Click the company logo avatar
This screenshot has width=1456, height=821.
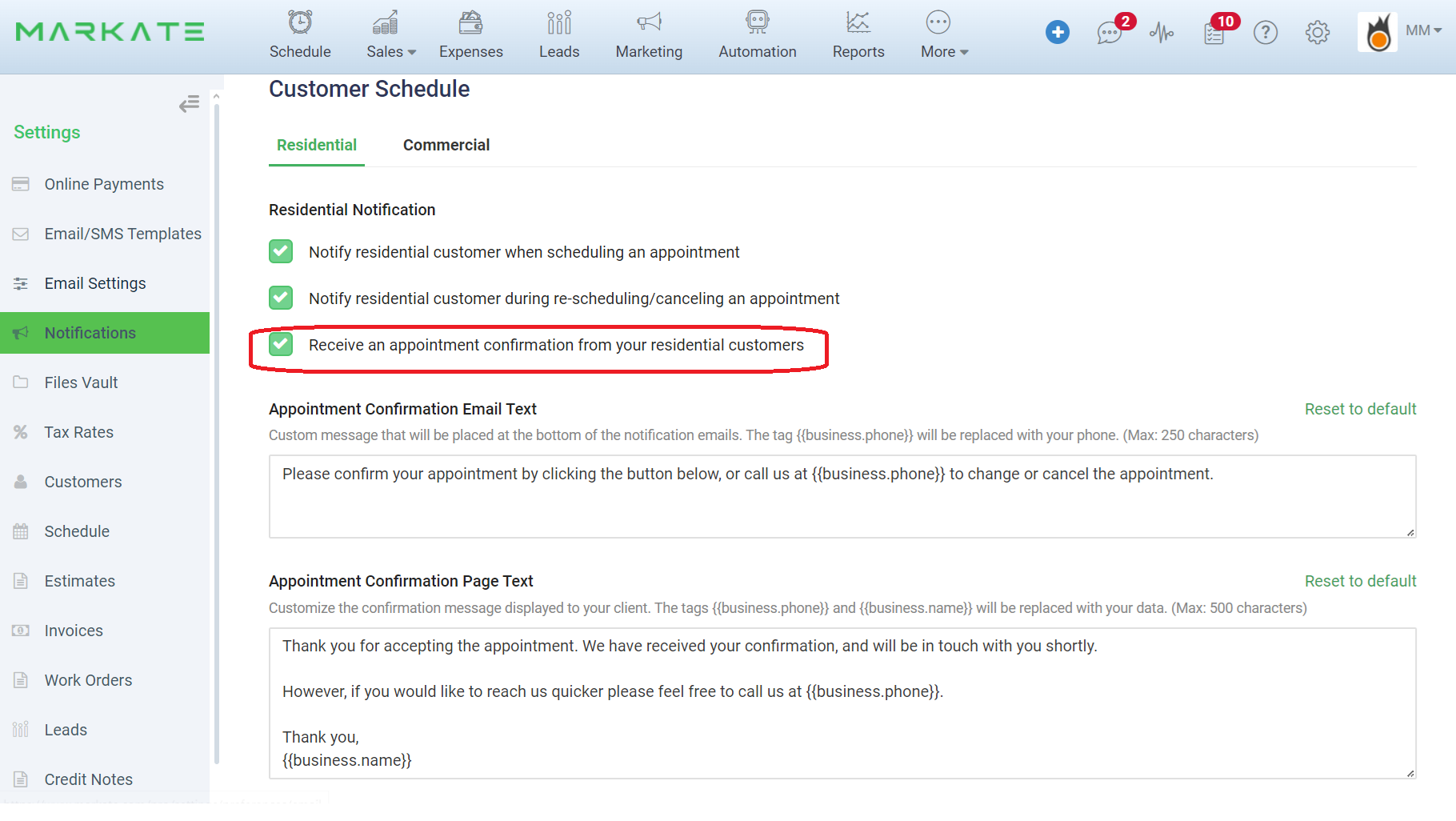click(x=1378, y=32)
